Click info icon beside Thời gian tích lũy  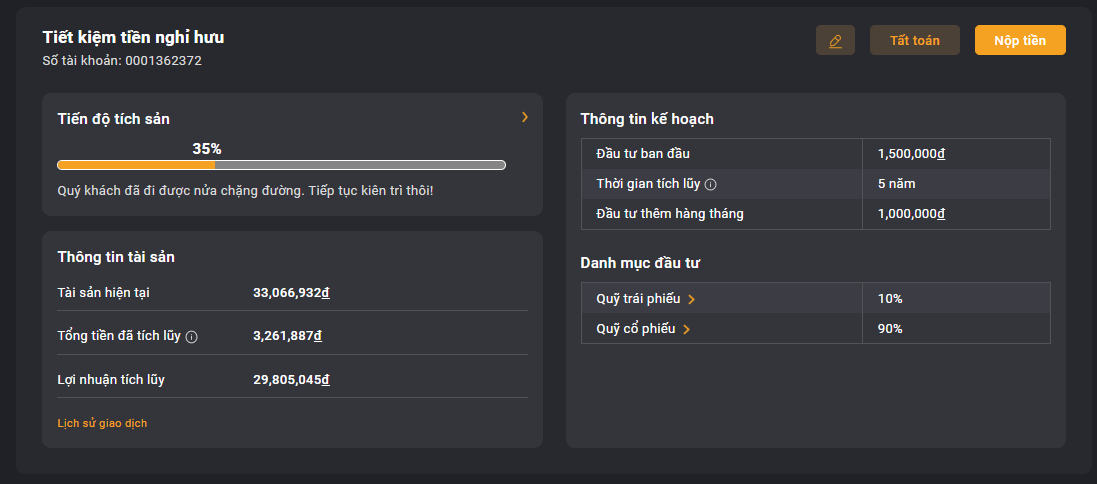(711, 185)
